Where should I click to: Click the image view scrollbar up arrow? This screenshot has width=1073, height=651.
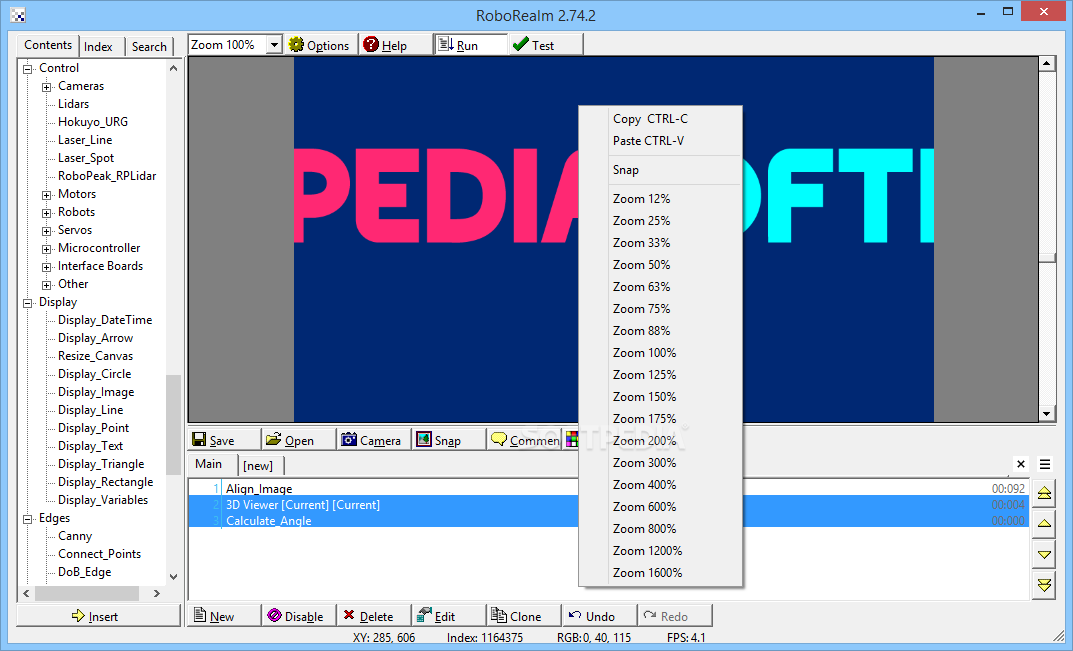pos(1046,64)
